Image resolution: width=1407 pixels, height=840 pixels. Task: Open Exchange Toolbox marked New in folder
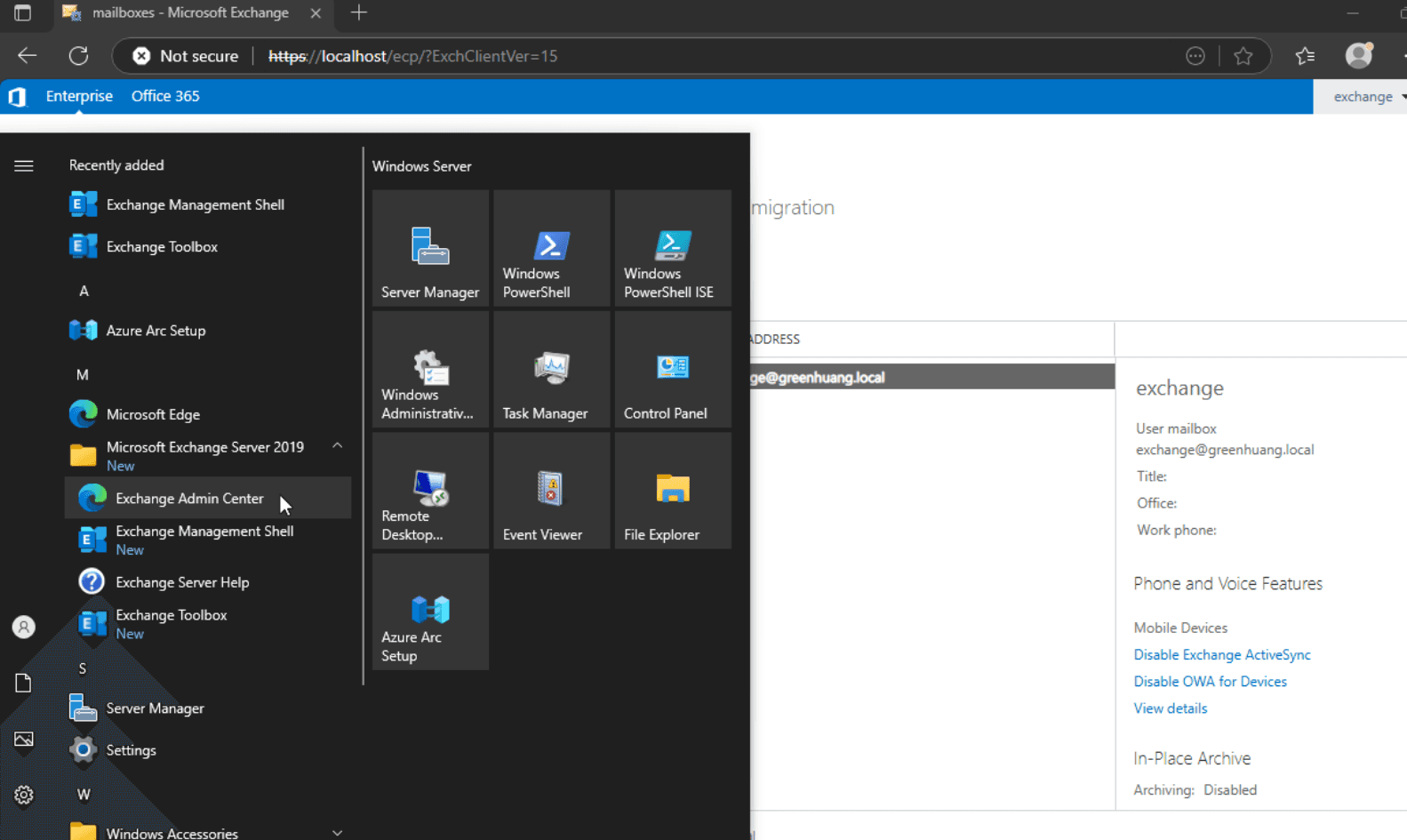[x=208, y=624]
